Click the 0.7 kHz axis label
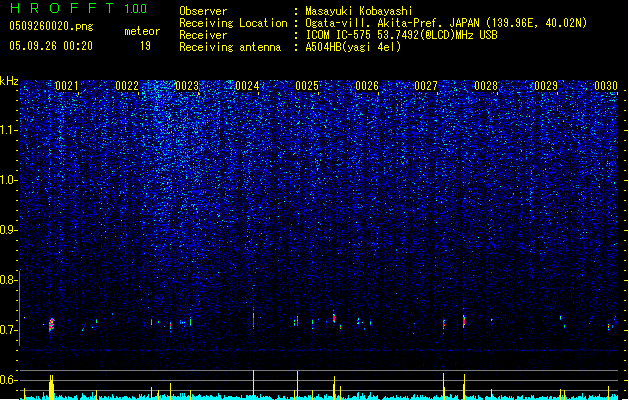Viewport: 629px width, 400px height. [x=9, y=330]
